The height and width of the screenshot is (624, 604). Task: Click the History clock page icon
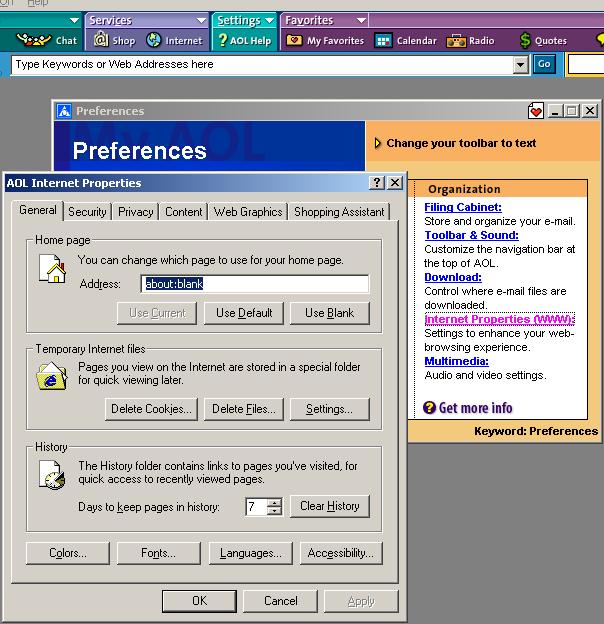coord(52,474)
